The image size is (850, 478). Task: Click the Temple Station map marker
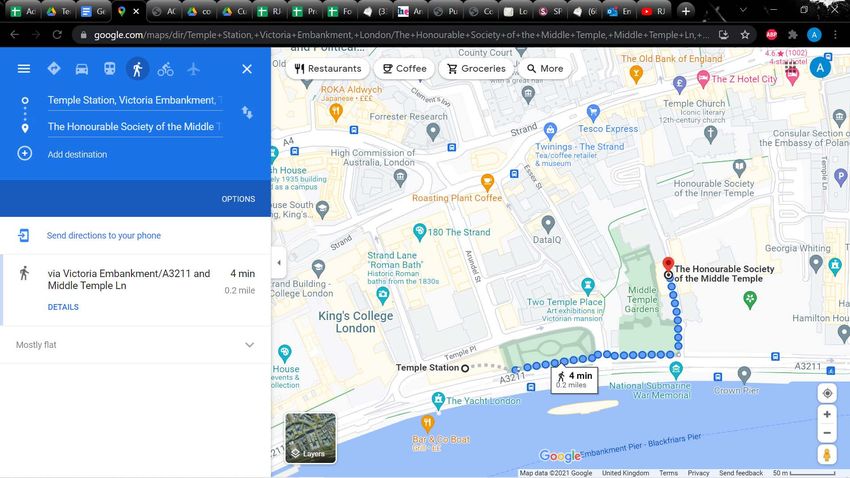point(465,368)
